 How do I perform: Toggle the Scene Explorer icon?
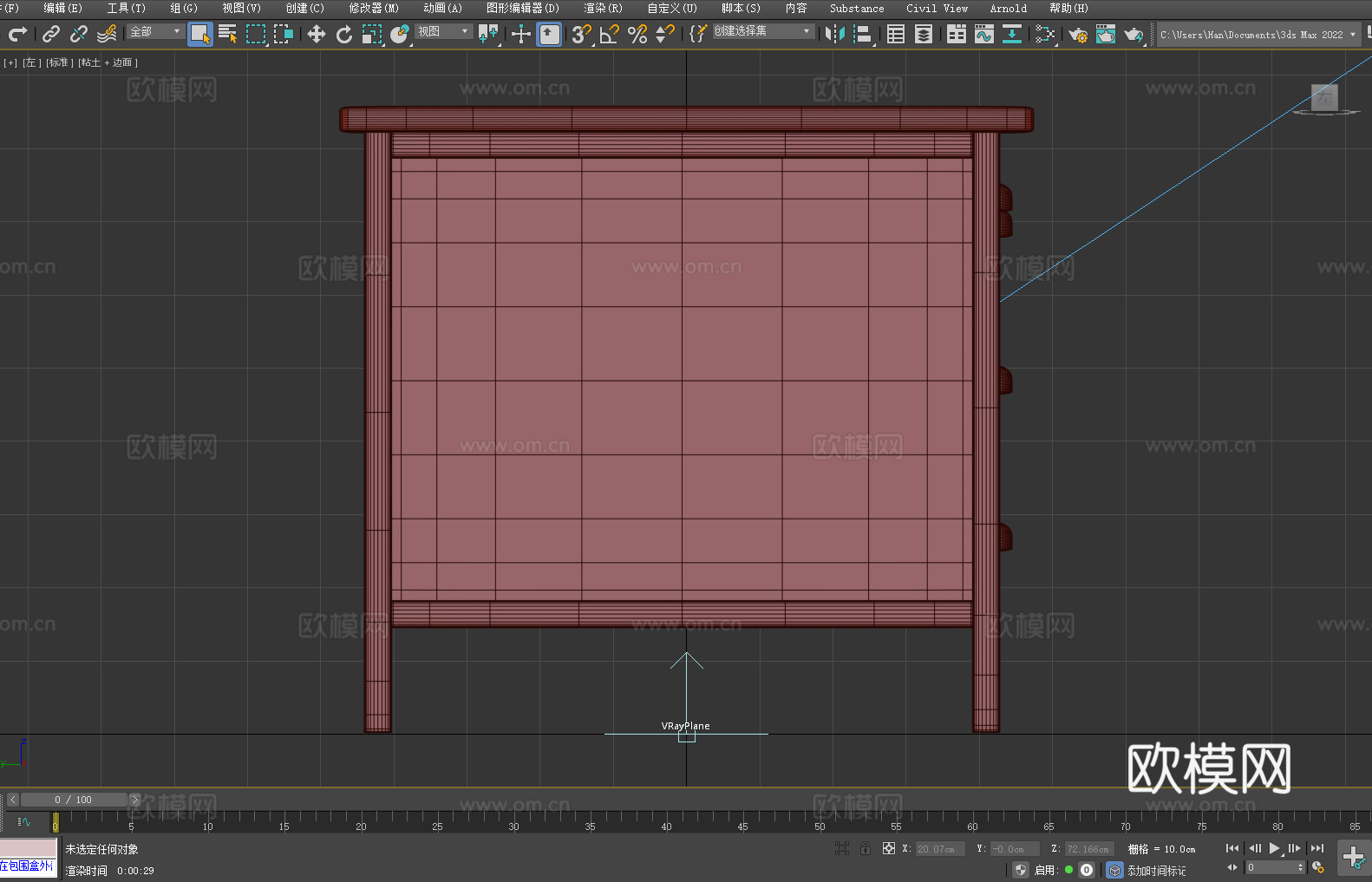click(896, 34)
